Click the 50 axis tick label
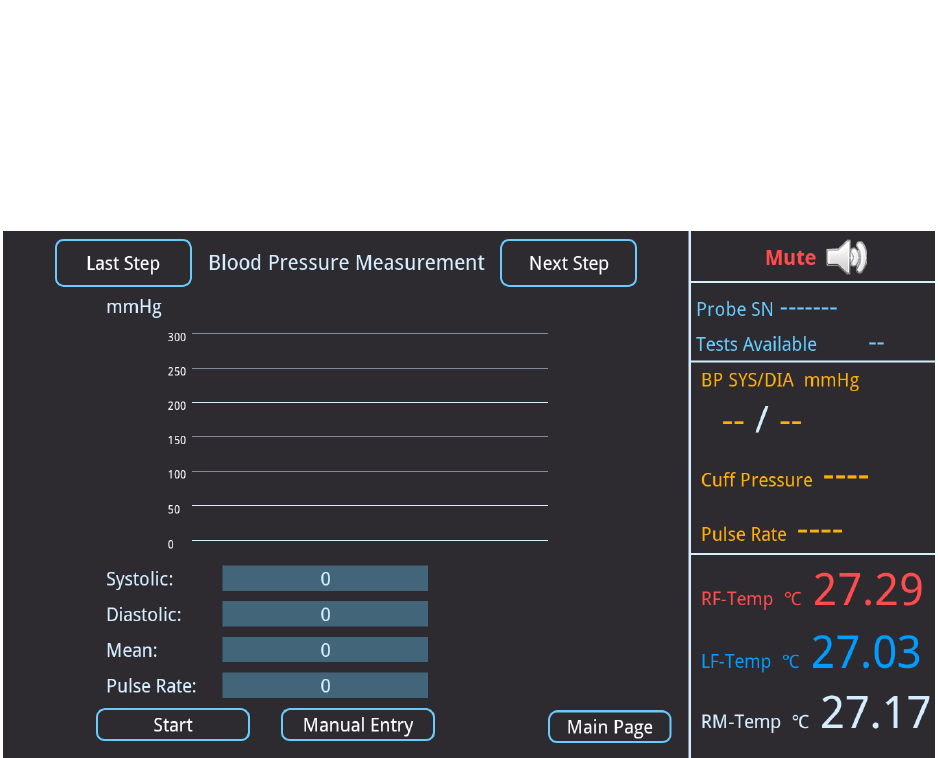The width and height of the screenshot is (938, 758). click(173, 510)
